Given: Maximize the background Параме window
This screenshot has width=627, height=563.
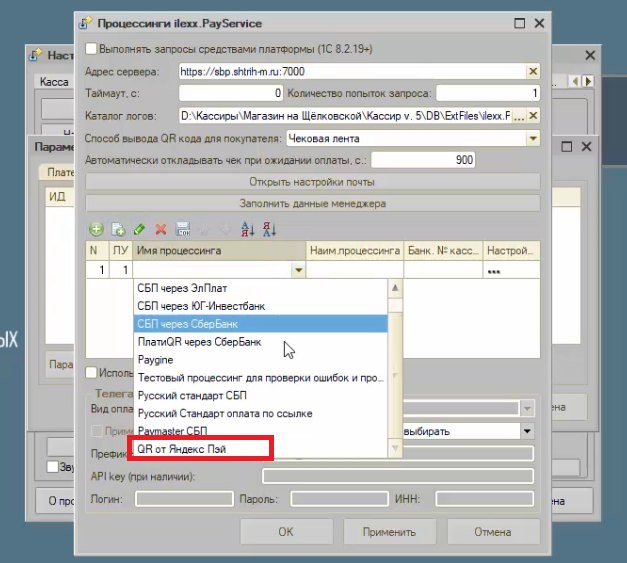Looking at the screenshot, I should [567, 147].
